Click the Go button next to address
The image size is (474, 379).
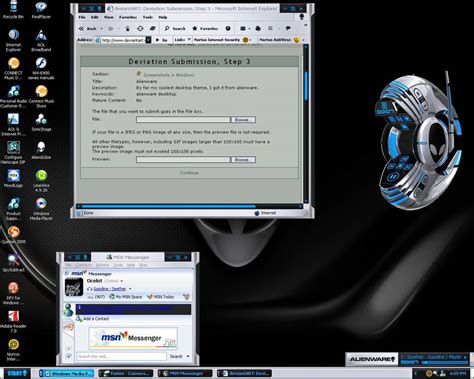tap(162, 40)
